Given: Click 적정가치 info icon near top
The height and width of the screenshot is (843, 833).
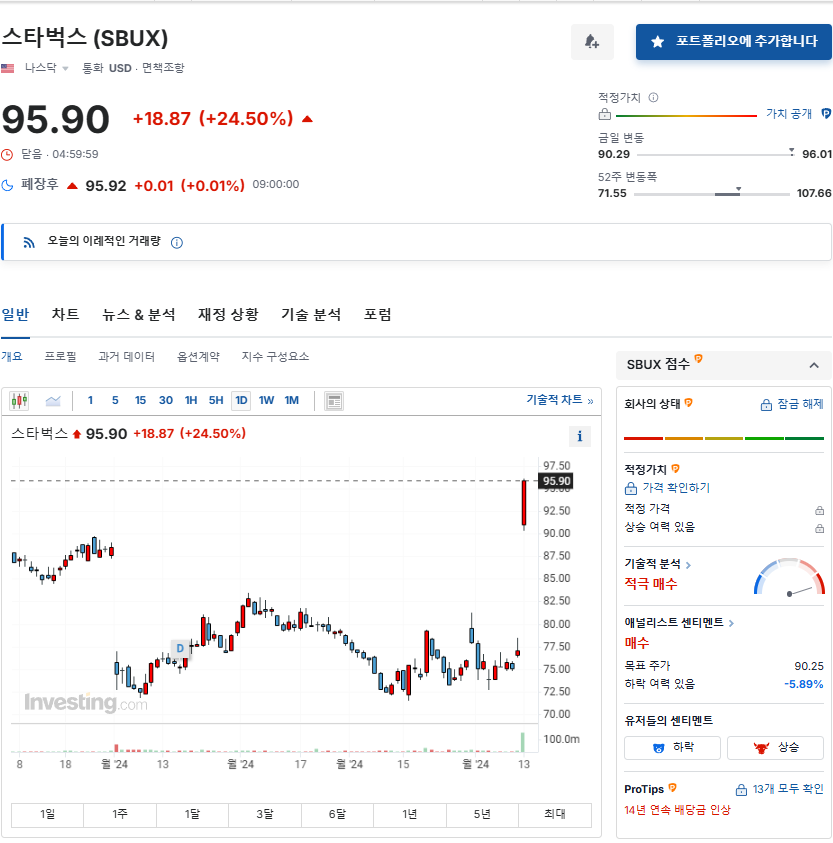Looking at the screenshot, I should point(653,97).
